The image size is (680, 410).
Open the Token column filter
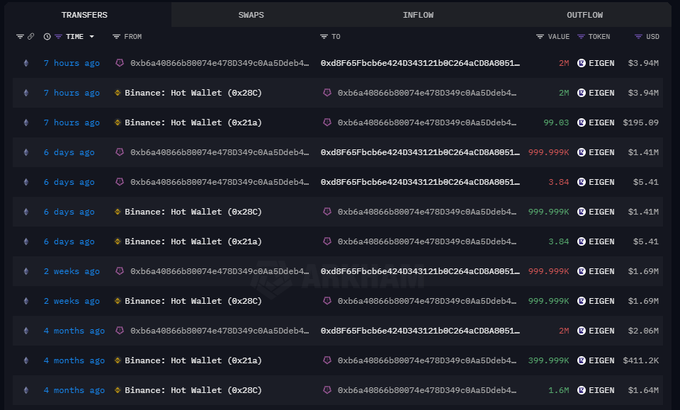click(580, 37)
